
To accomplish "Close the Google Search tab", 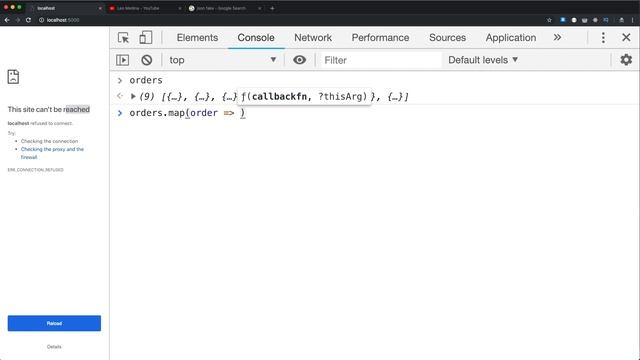I will pyautogui.click(x=259, y=8).
